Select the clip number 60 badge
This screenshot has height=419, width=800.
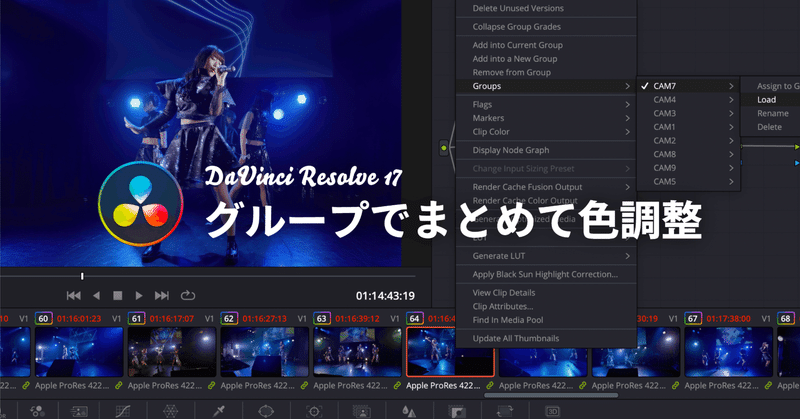tap(43, 318)
